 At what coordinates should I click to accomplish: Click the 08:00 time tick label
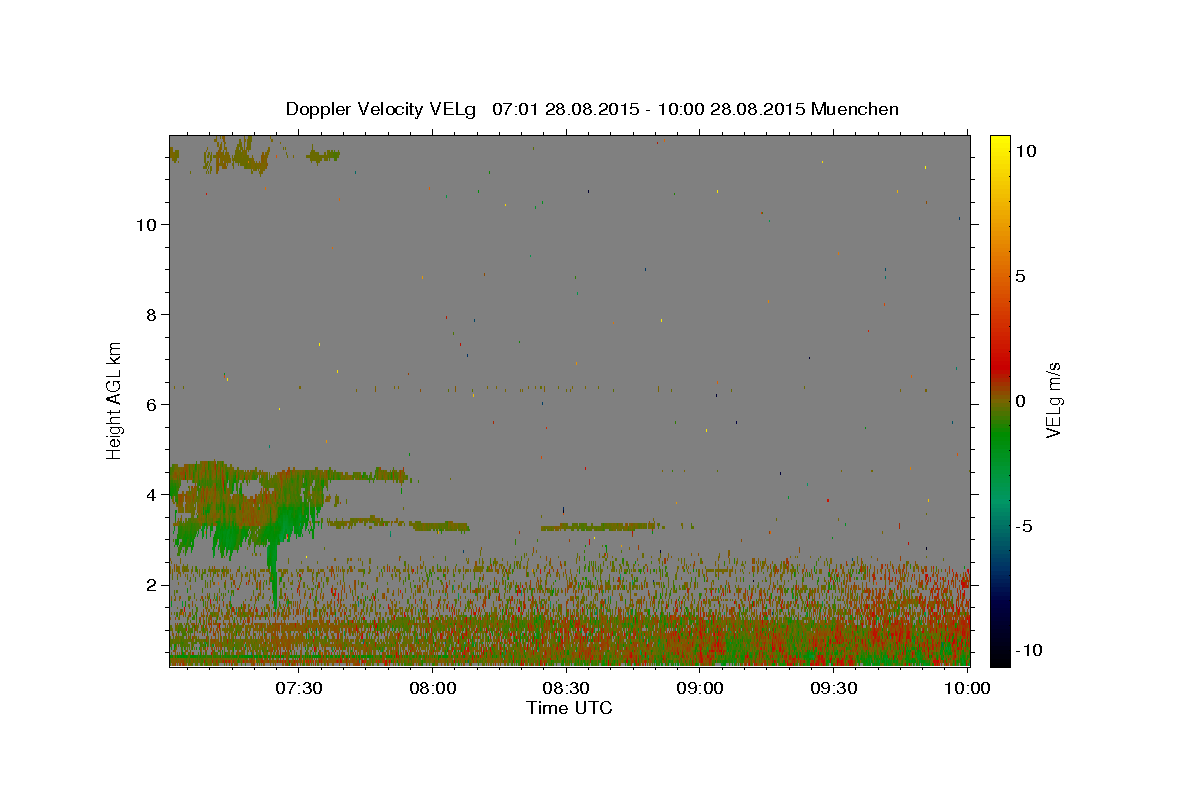click(x=433, y=688)
